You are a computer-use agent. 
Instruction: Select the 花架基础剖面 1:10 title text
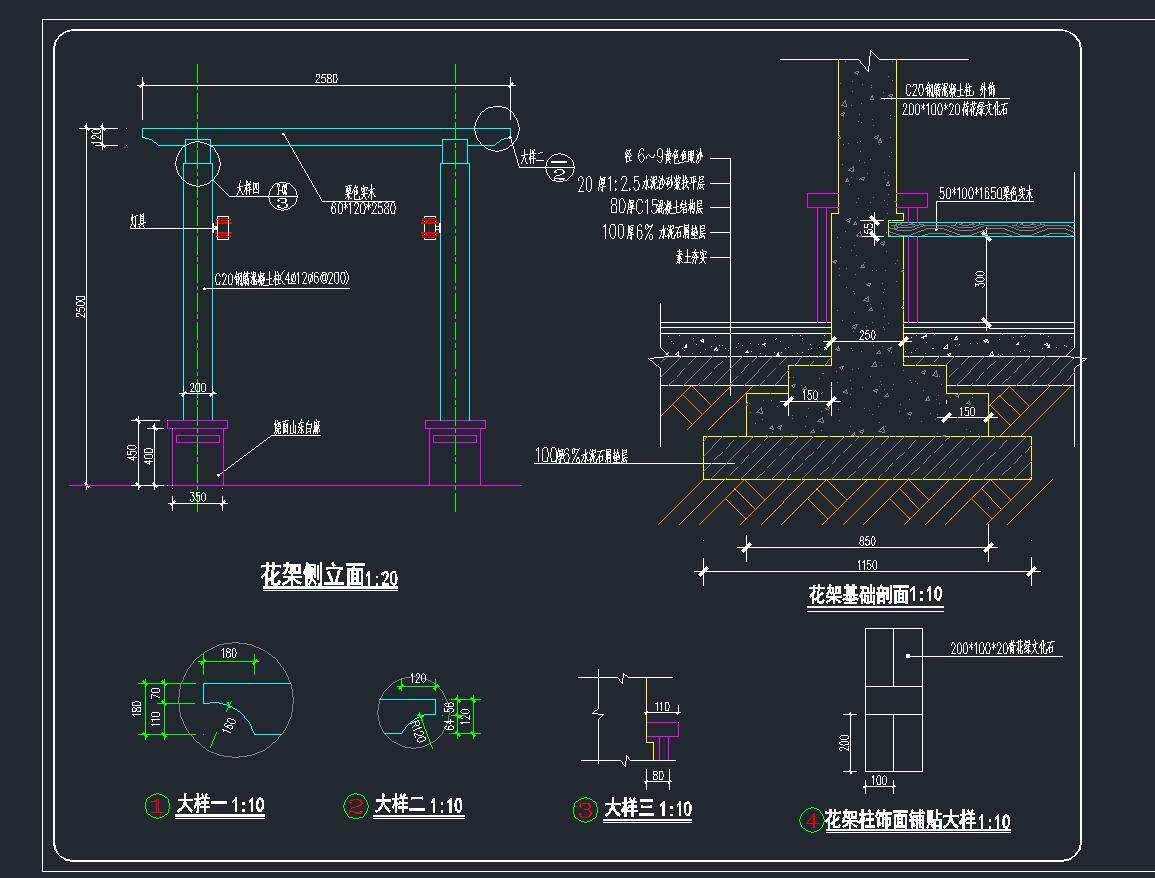point(874,595)
